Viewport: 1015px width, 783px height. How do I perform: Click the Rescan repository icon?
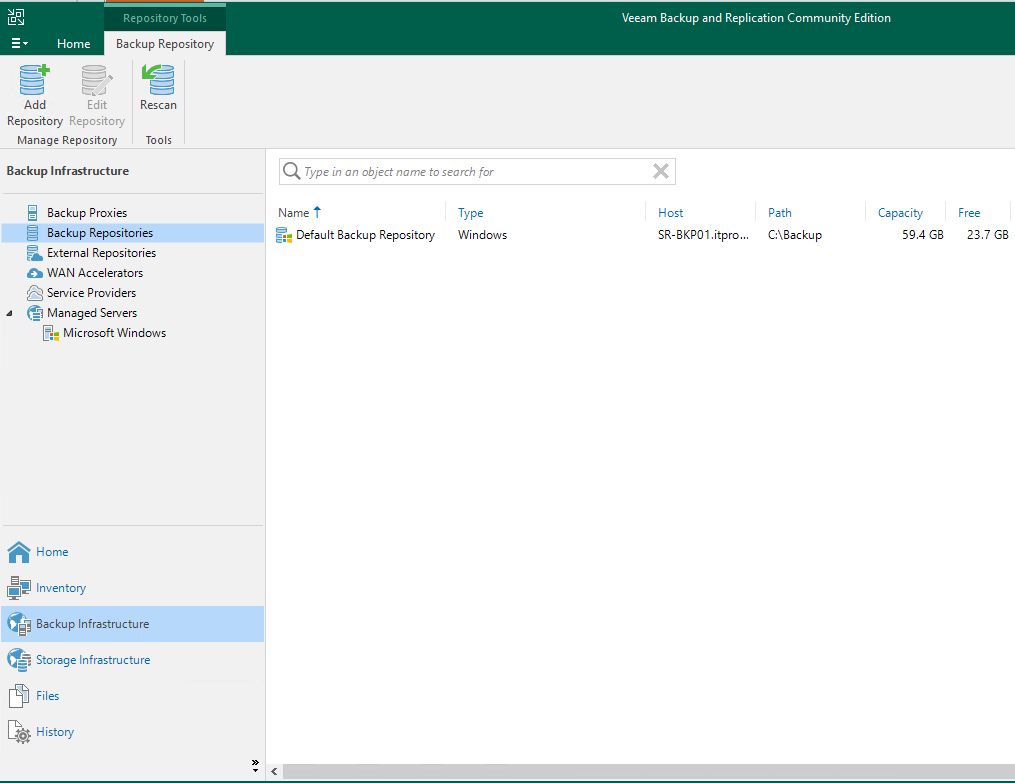pyautogui.click(x=158, y=82)
